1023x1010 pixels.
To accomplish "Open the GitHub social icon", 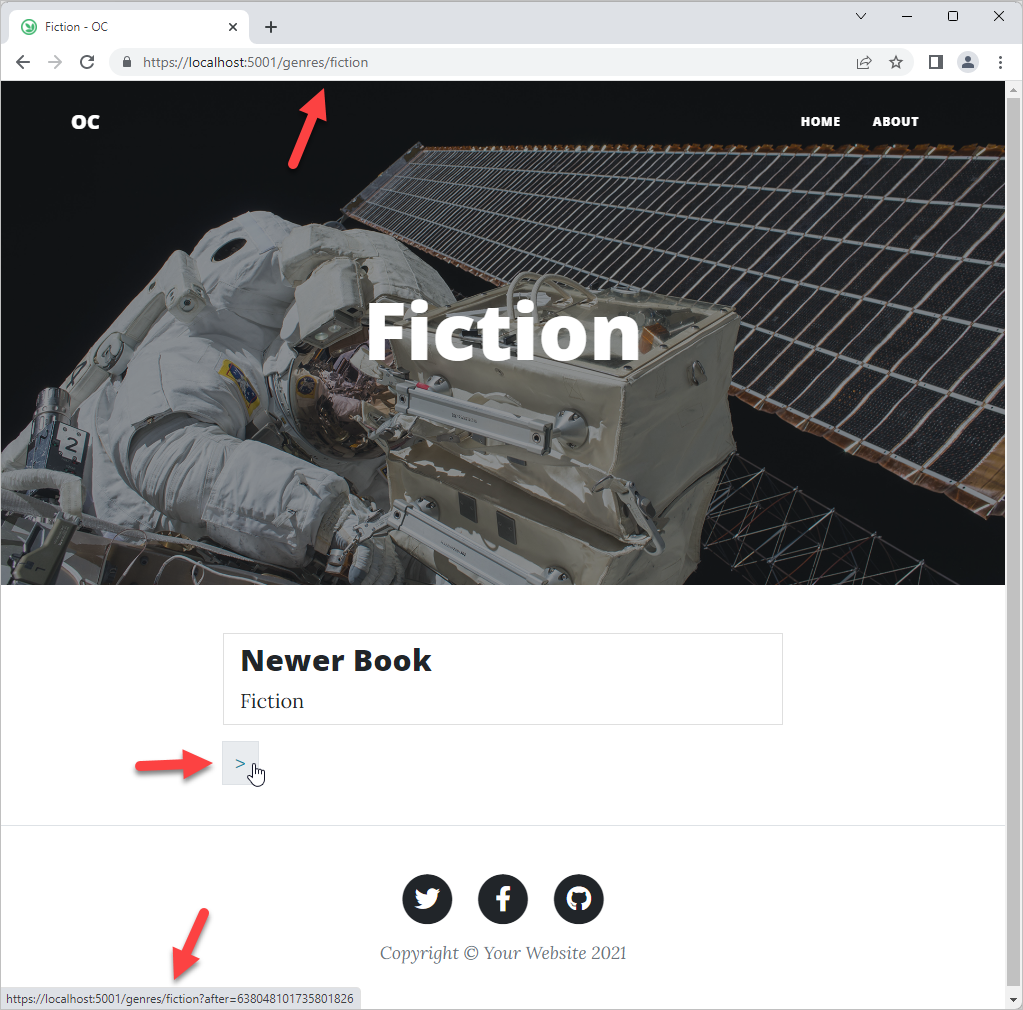I will [x=578, y=898].
